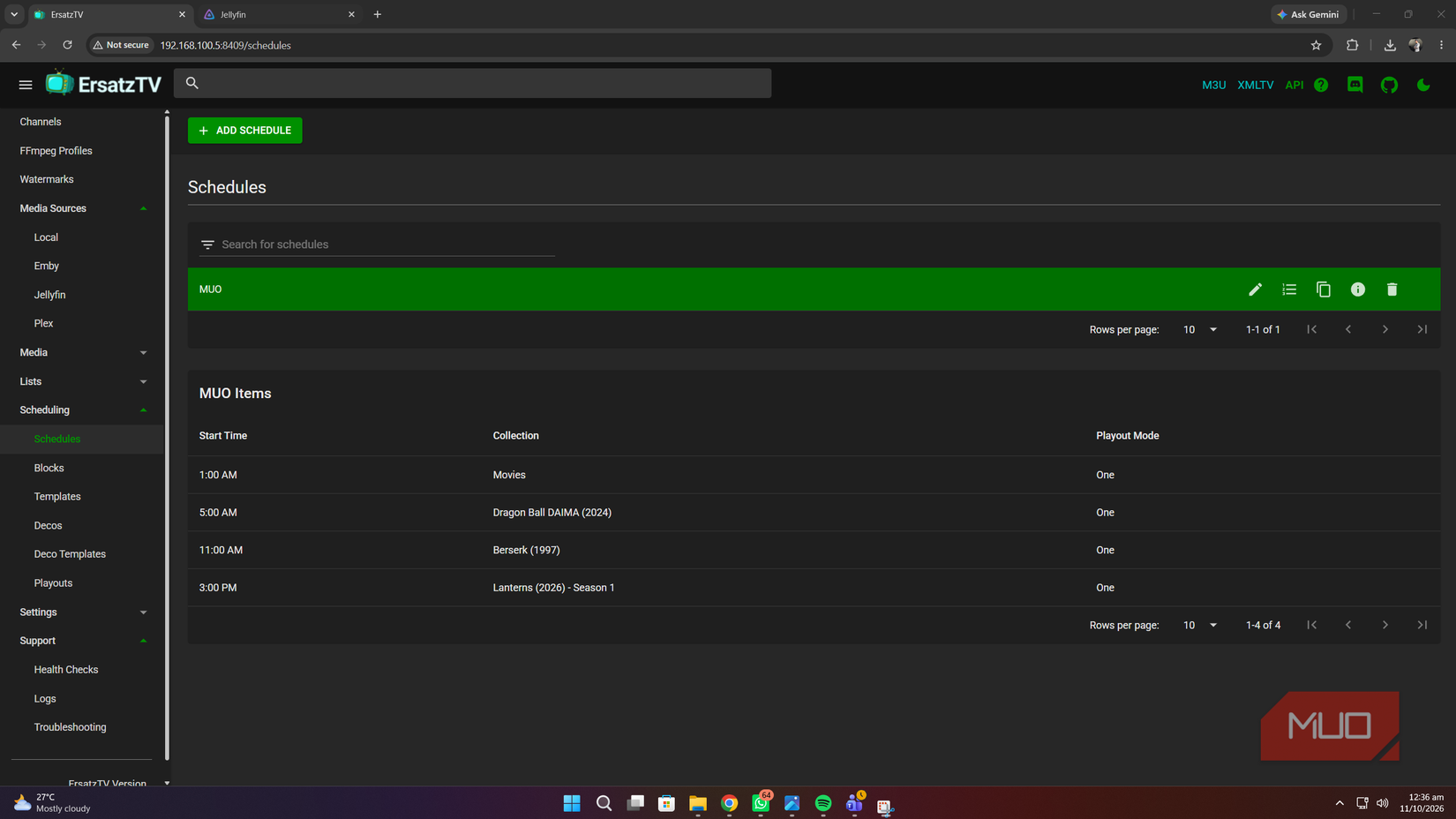Toggle dark mode moon icon
Screen dimensions: 1456x819
coord(1423,85)
